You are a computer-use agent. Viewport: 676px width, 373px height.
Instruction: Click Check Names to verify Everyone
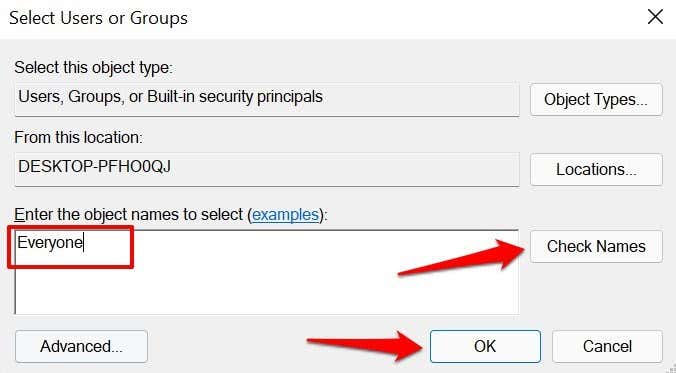[x=596, y=246]
